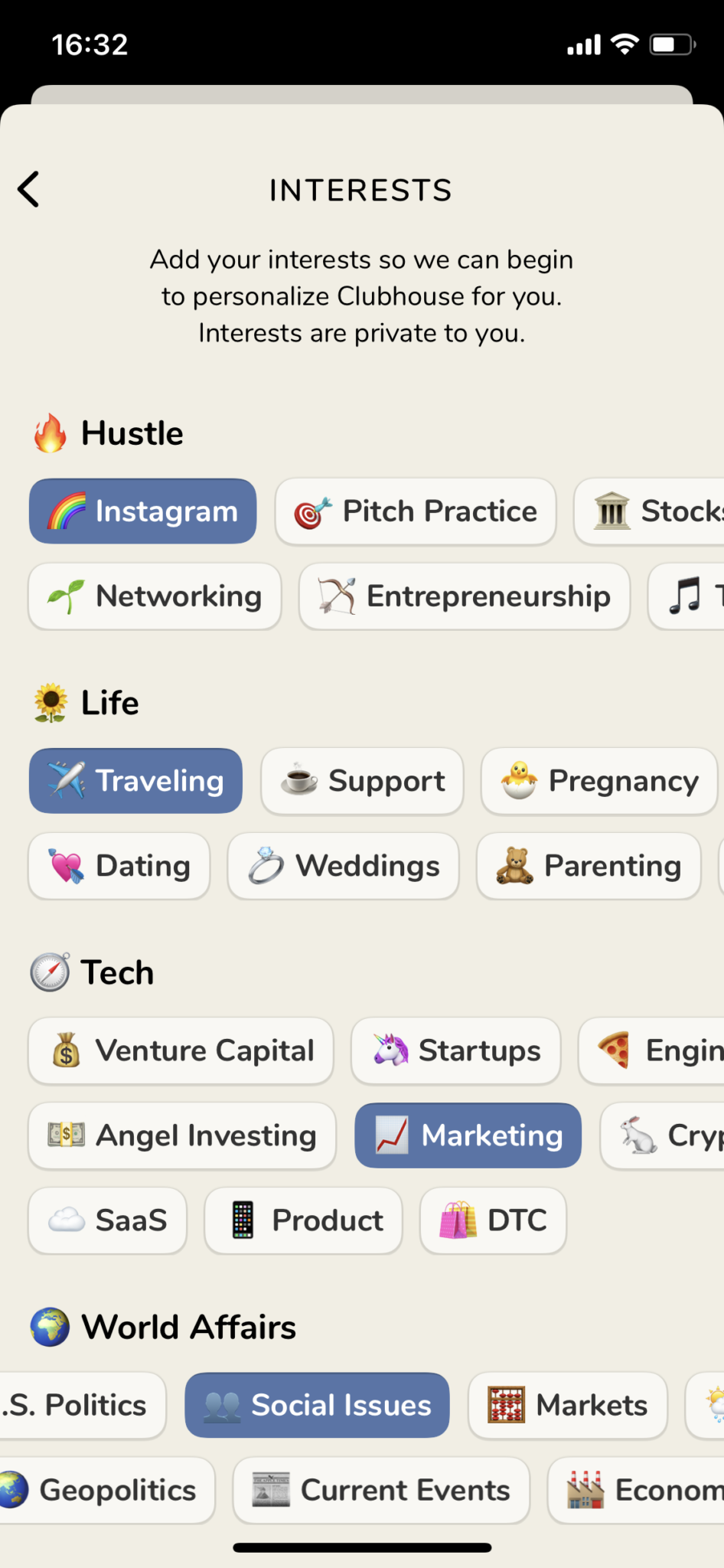Tap the home indicator bar at bottom
Screen dimensions: 724x1568
click(362, 1547)
